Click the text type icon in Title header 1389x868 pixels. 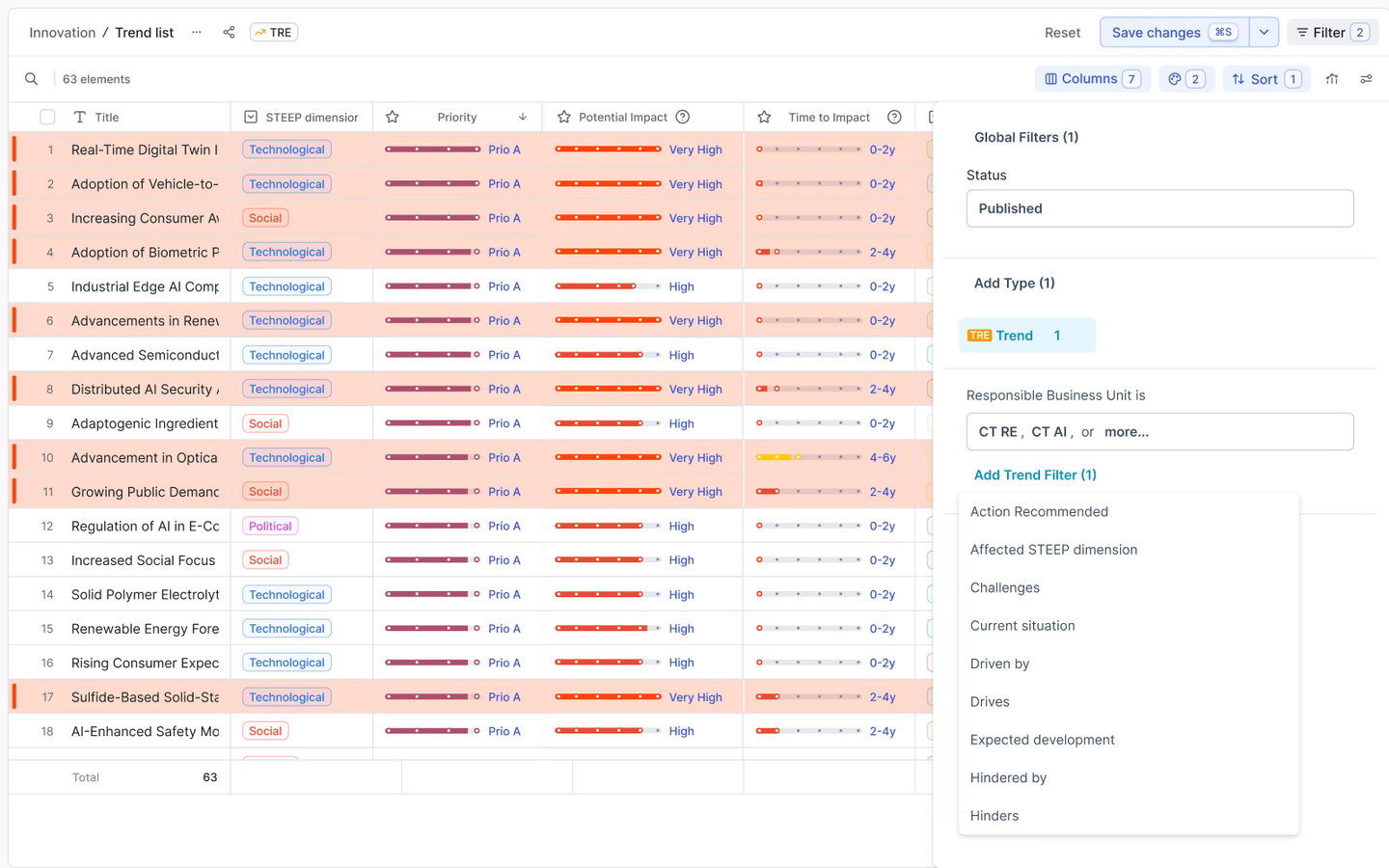[x=80, y=118]
